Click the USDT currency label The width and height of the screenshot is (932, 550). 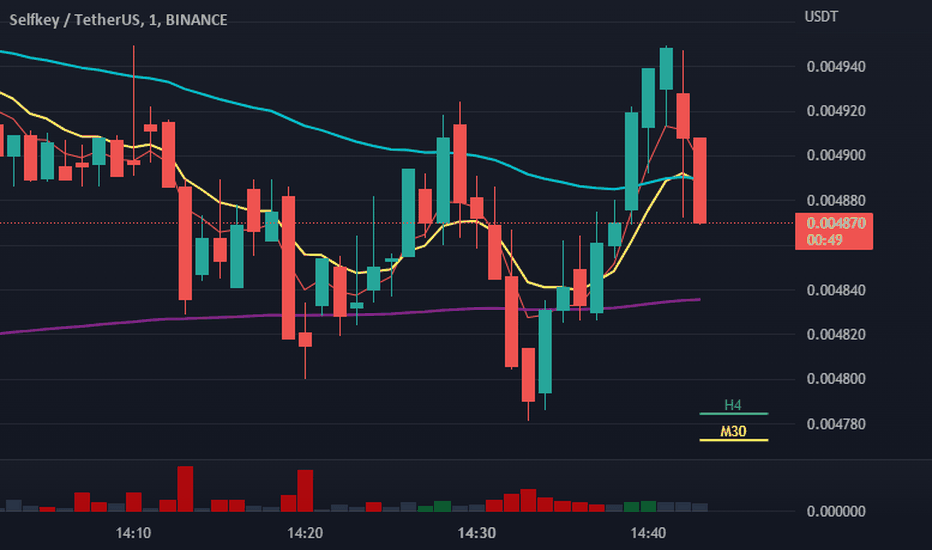point(821,17)
